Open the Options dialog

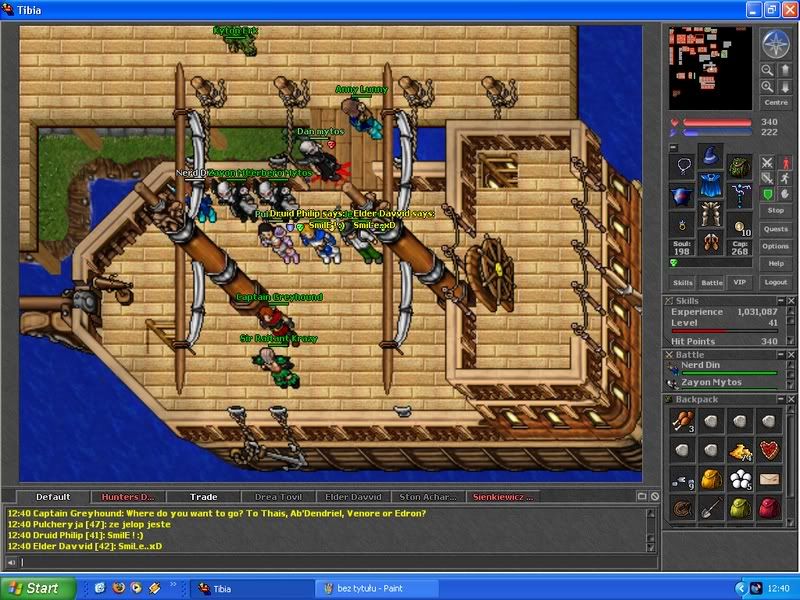[x=776, y=246]
